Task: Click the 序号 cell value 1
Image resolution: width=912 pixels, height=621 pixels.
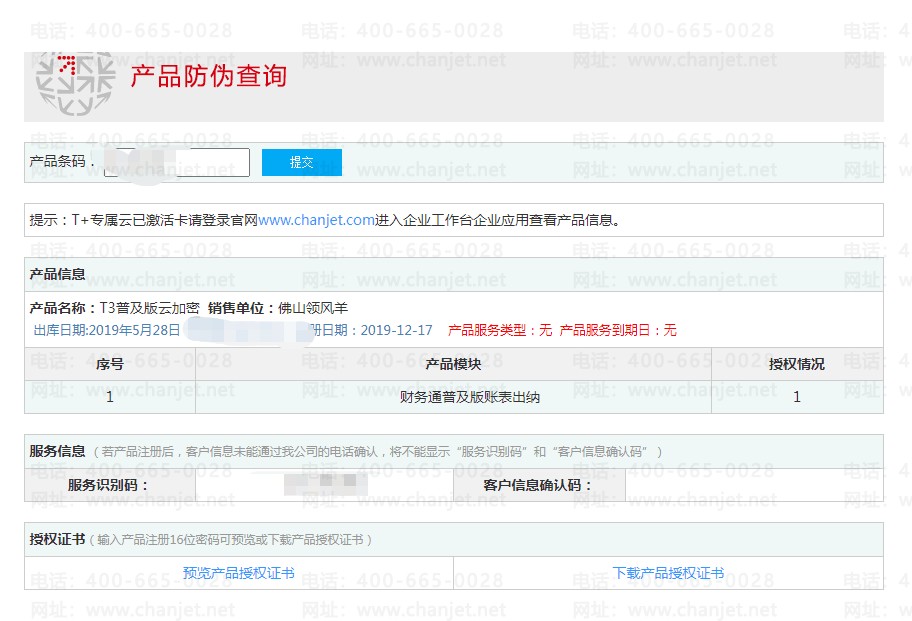Action: coord(110,397)
